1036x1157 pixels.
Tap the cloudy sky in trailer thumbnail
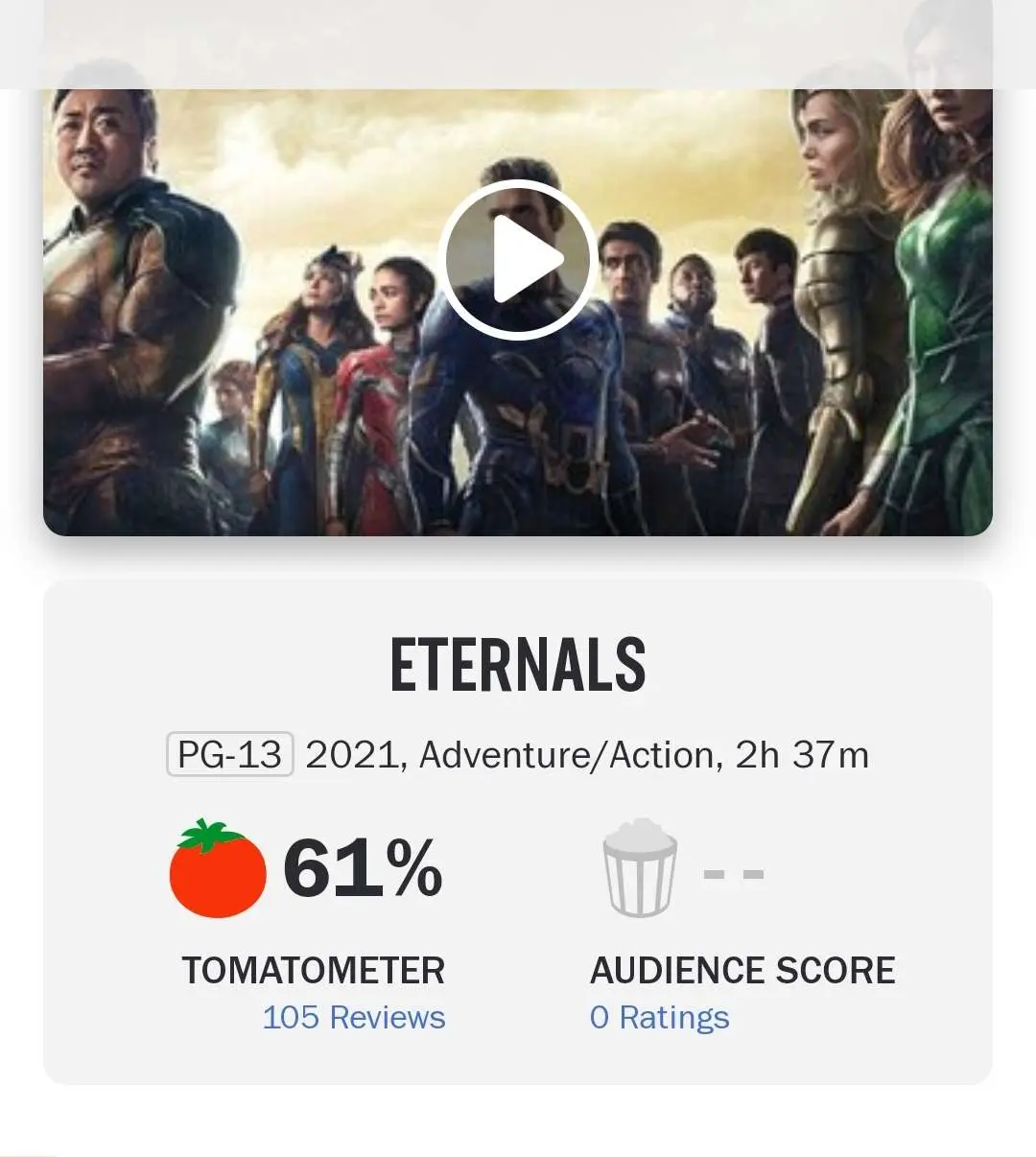[x=317, y=163]
